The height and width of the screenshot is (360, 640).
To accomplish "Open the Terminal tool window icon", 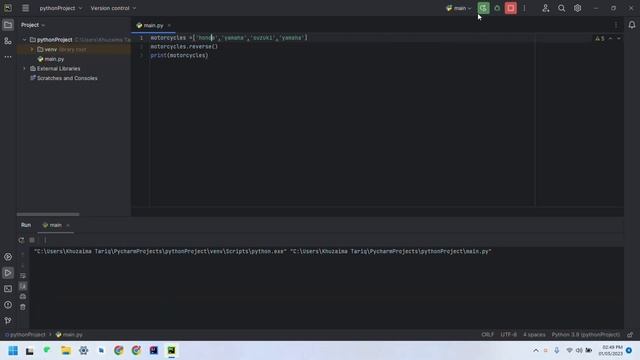I will [x=8, y=289].
